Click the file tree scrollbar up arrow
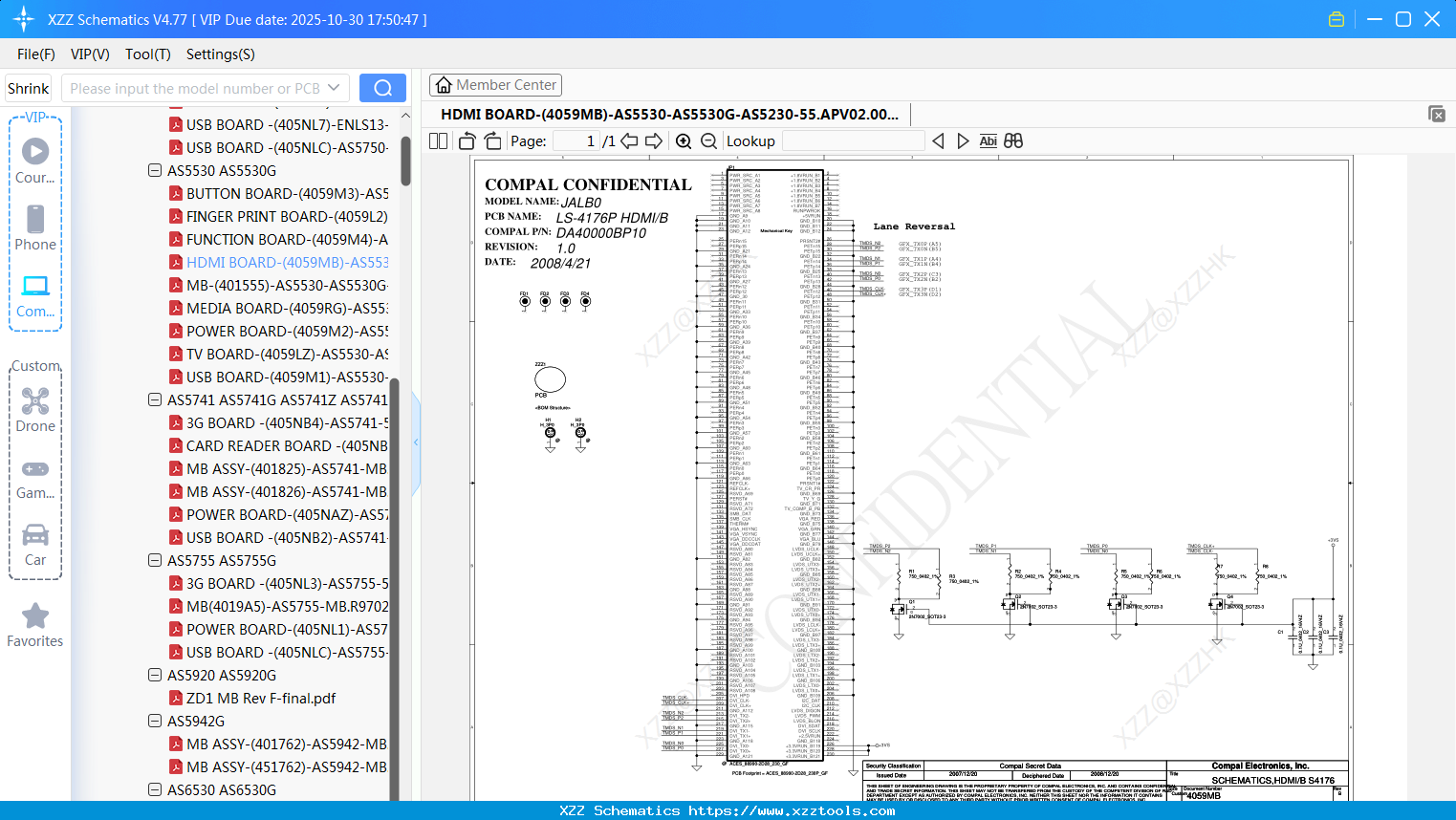 [405, 116]
